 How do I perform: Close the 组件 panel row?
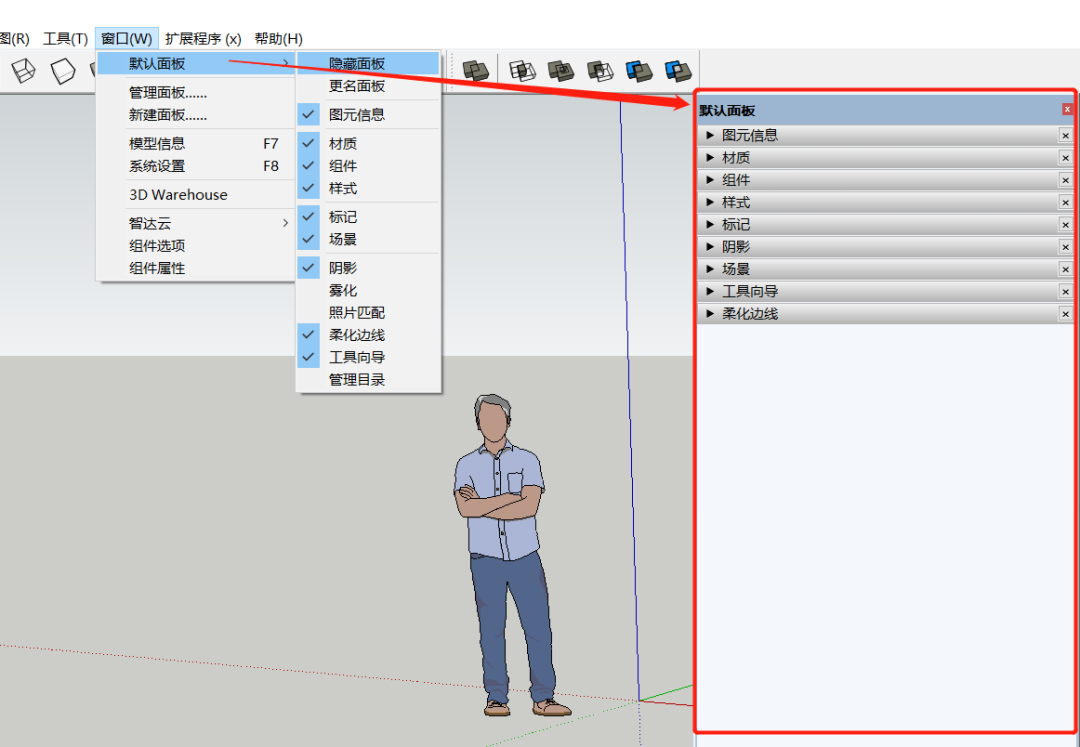[x=1066, y=180]
